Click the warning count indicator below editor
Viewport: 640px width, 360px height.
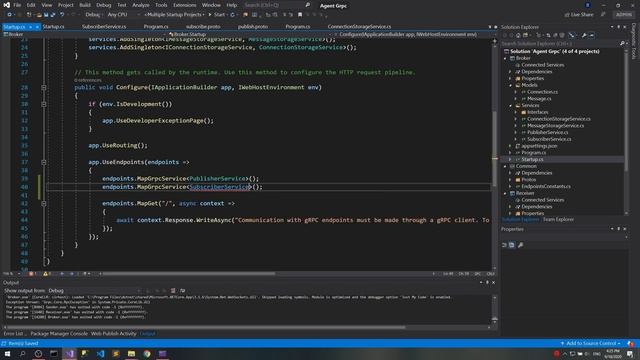pos(47,274)
